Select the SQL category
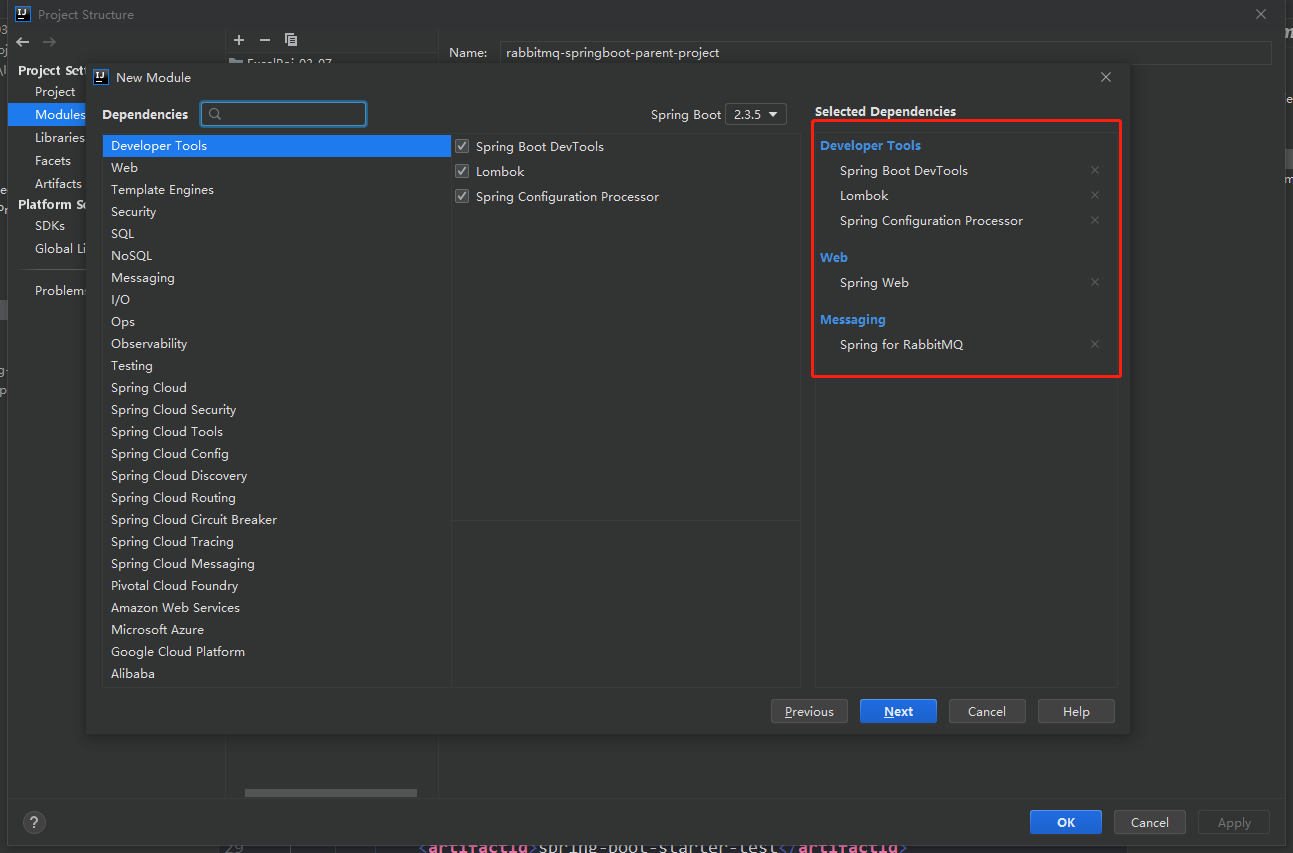 [x=277, y=234]
